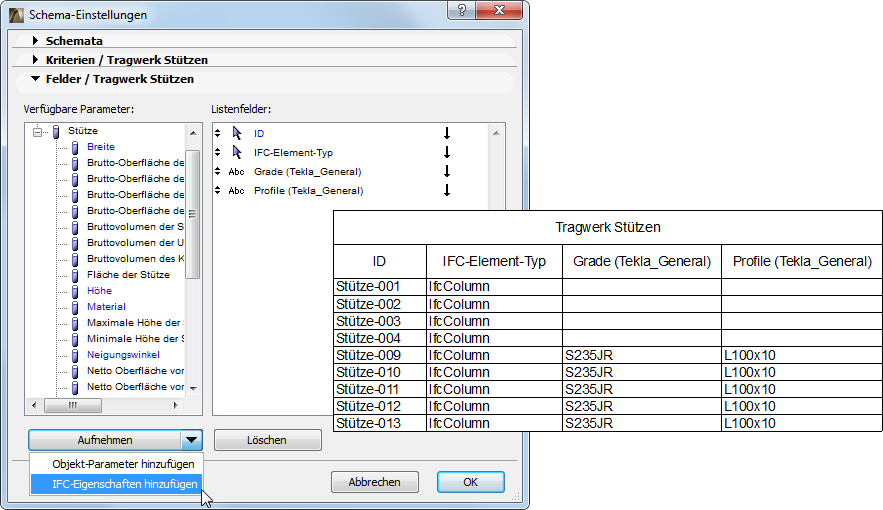
Task: Click the pointer icon beside ID field
Action: [237, 133]
